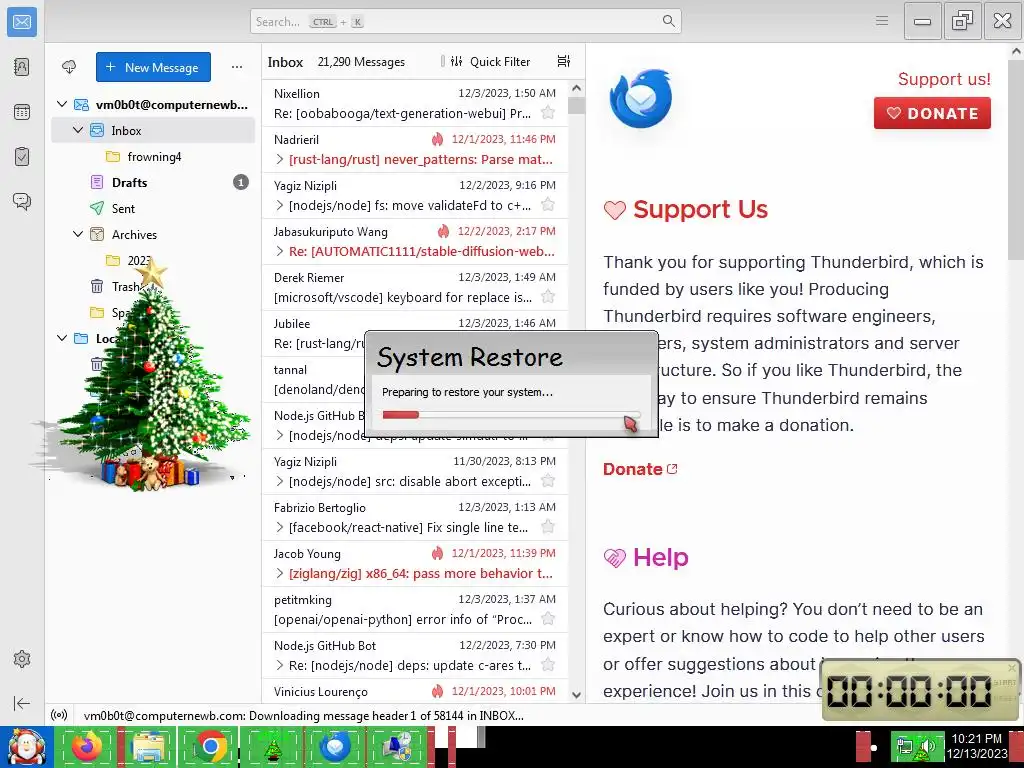This screenshot has height=768, width=1024.
Task: Open the Calendar space
Action: coord(22,112)
